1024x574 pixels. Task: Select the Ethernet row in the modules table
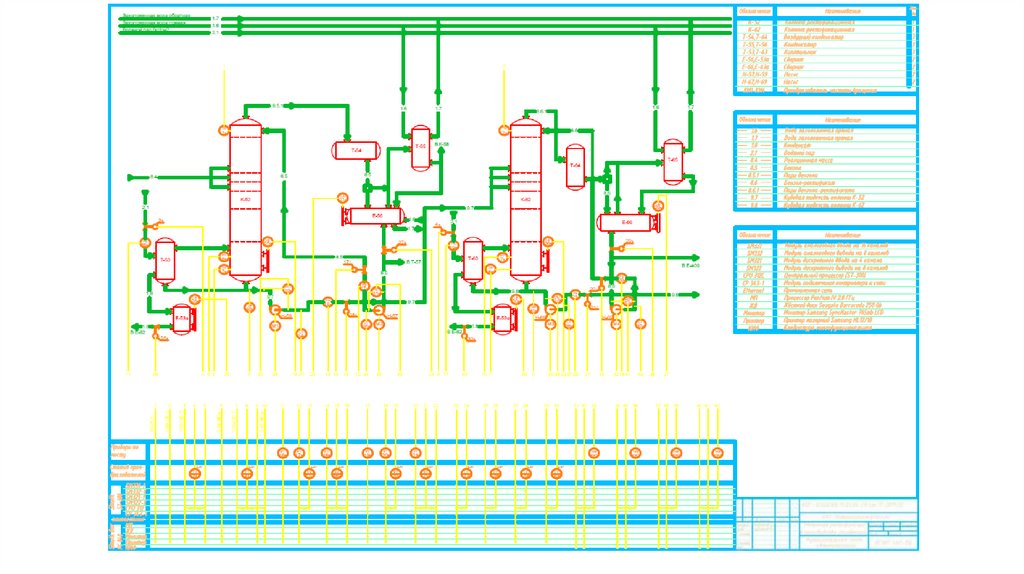click(825, 291)
